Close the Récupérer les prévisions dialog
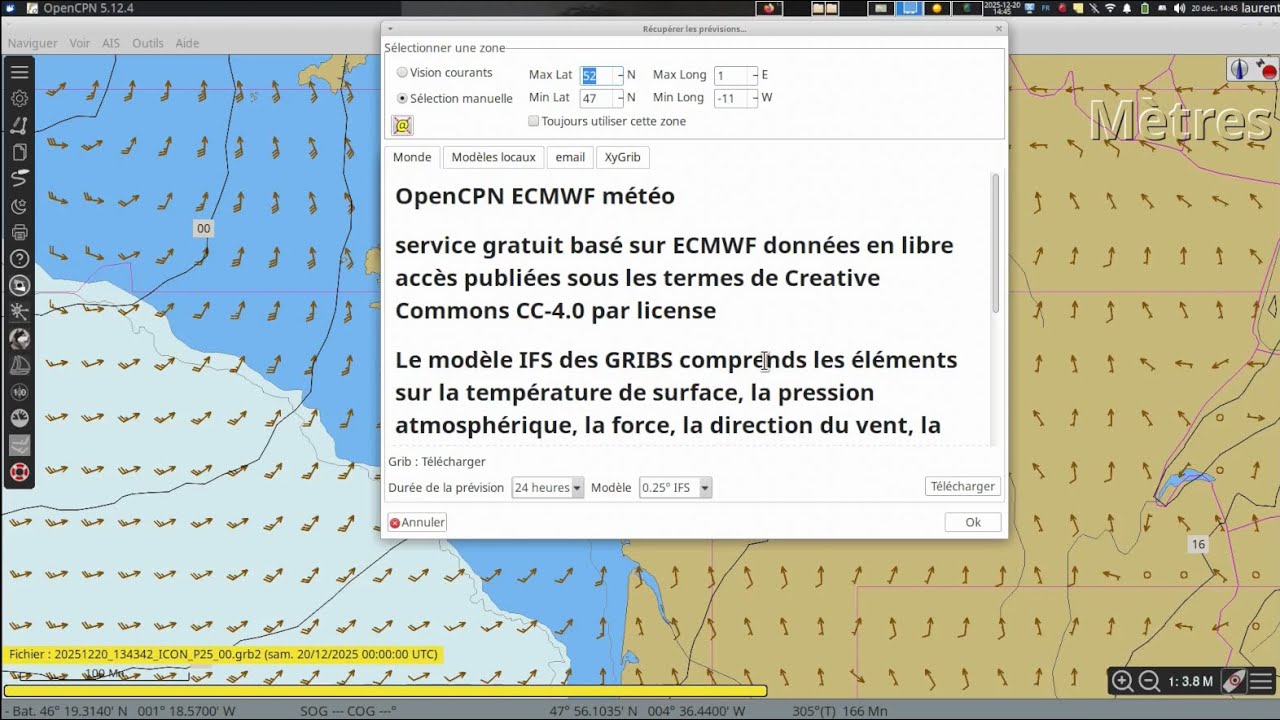The image size is (1280, 720). [x=998, y=29]
